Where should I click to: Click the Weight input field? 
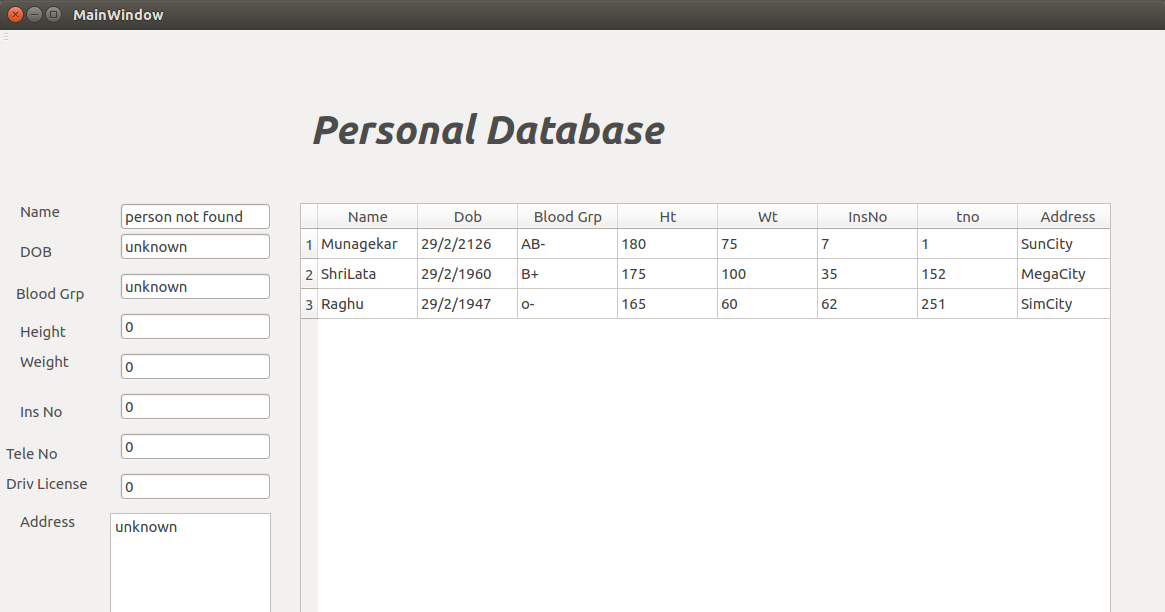click(194, 366)
